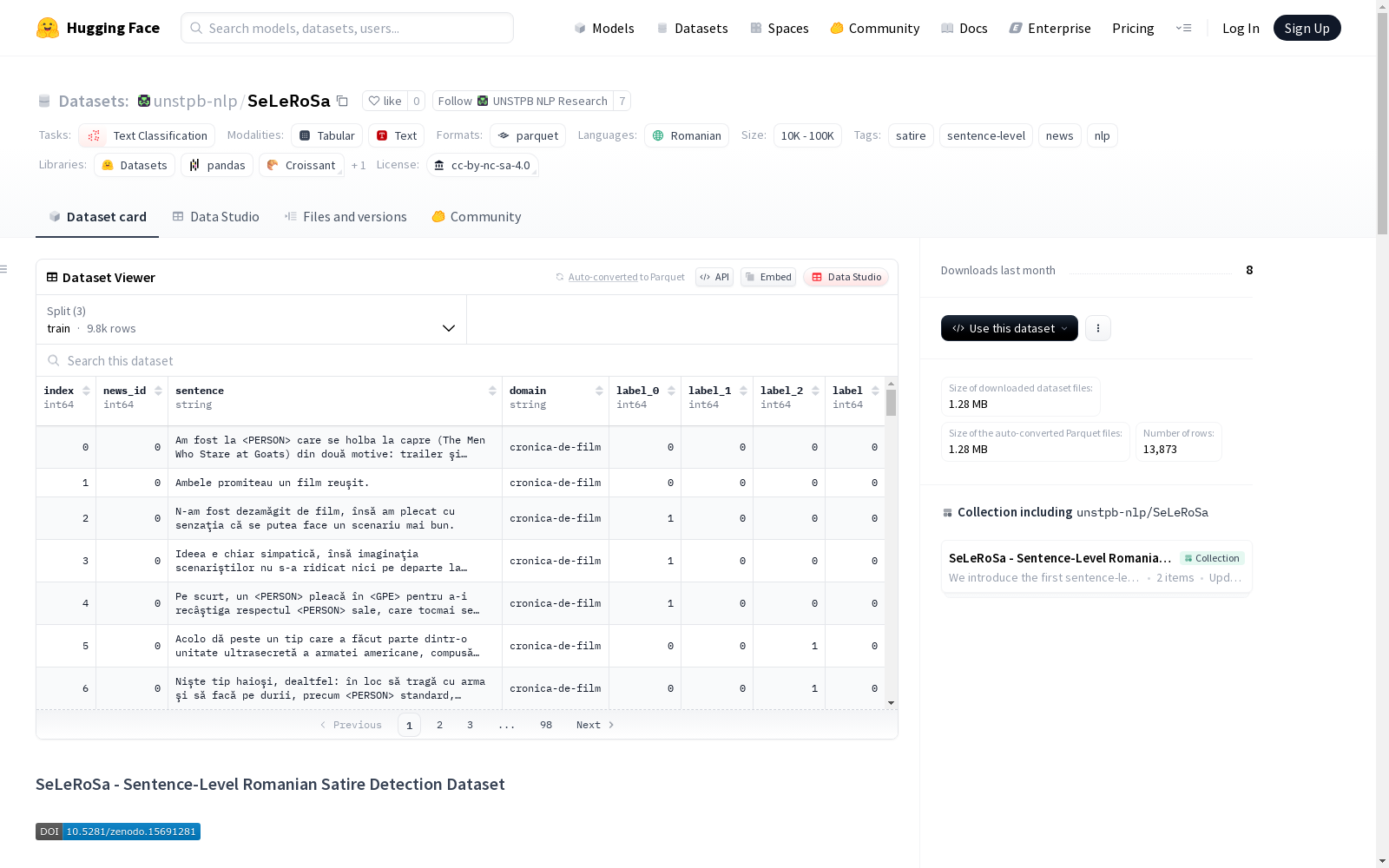Go to page 3 of the dataset
This screenshot has height=868, width=1389.
point(471,725)
